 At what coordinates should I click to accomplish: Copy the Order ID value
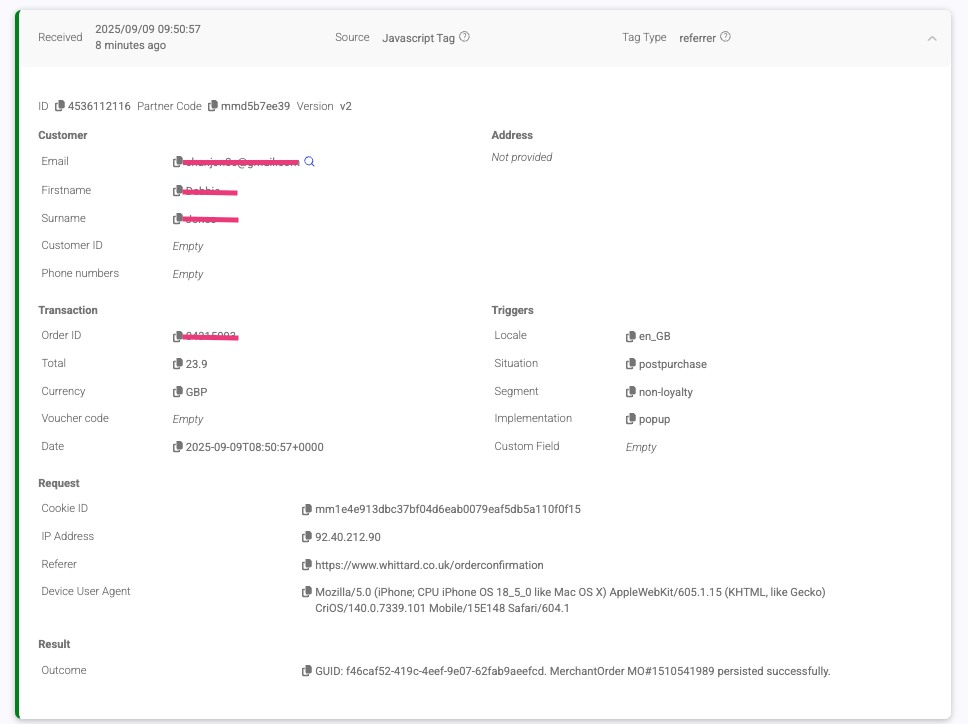point(178,337)
